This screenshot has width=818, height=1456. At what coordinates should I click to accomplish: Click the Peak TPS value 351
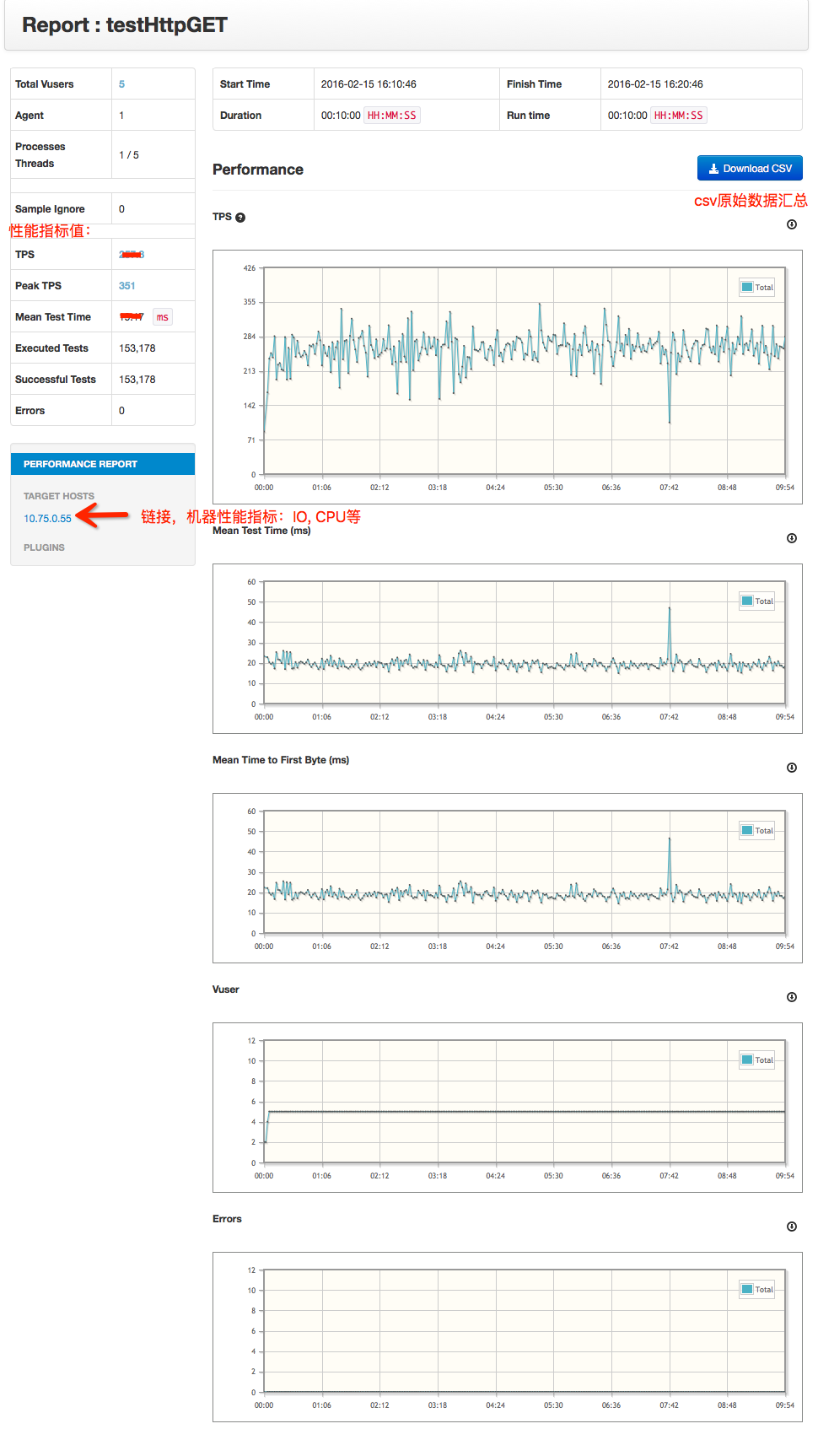[x=127, y=286]
